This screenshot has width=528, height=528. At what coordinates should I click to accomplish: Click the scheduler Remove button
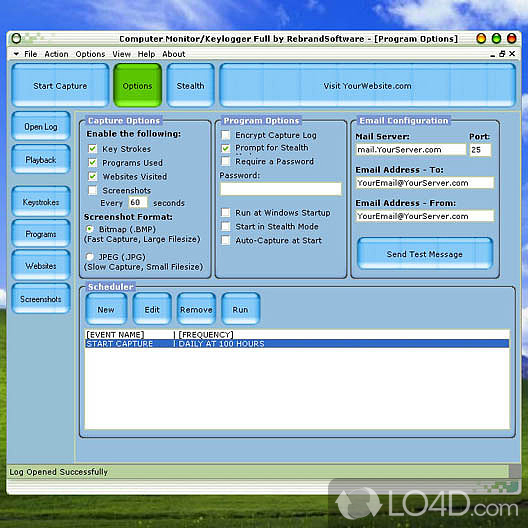[x=196, y=309]
